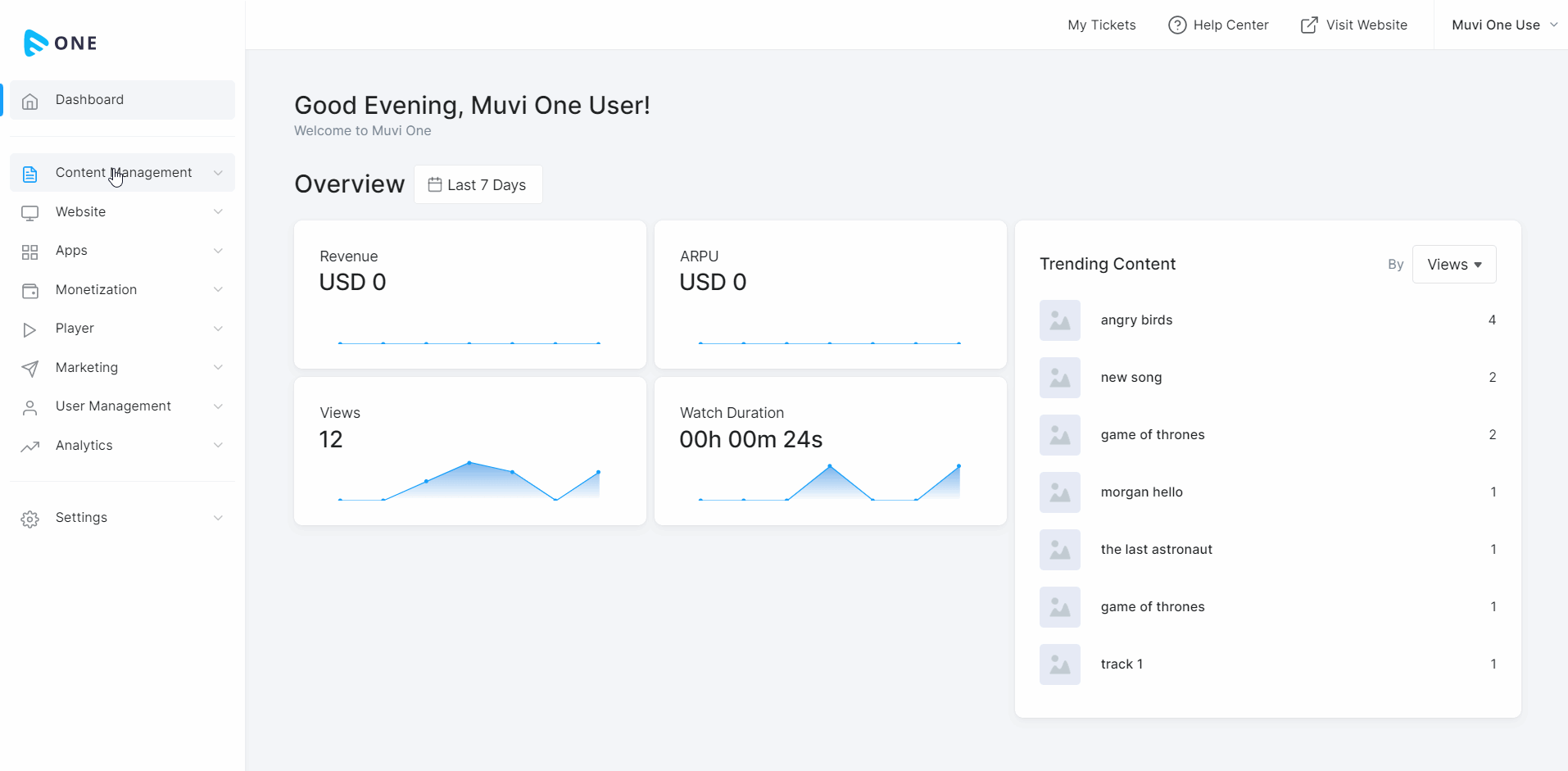
Task: Click the Player play icon
Action: coord(30,329)
